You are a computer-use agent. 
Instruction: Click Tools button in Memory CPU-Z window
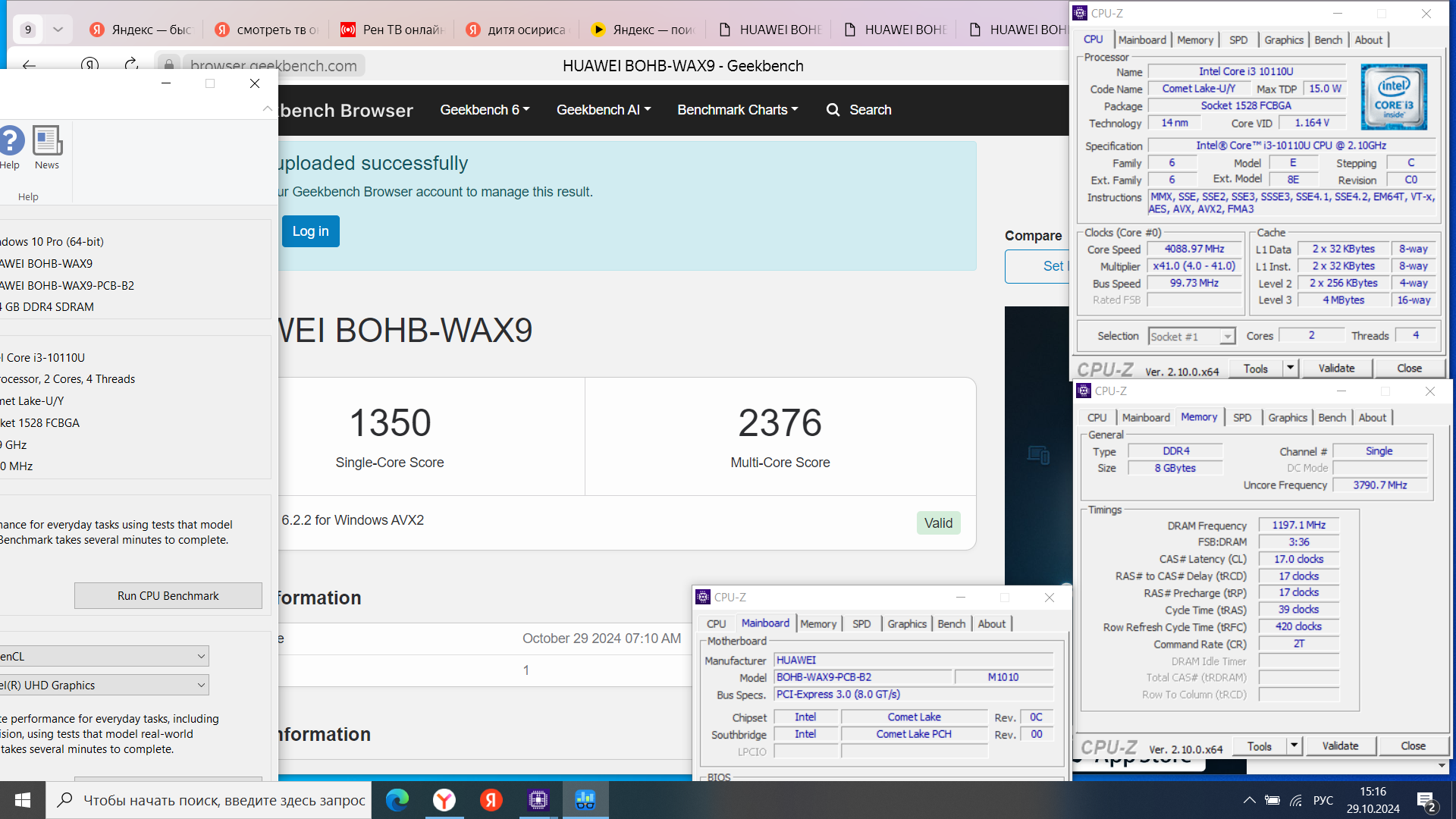coord(1260,746)
